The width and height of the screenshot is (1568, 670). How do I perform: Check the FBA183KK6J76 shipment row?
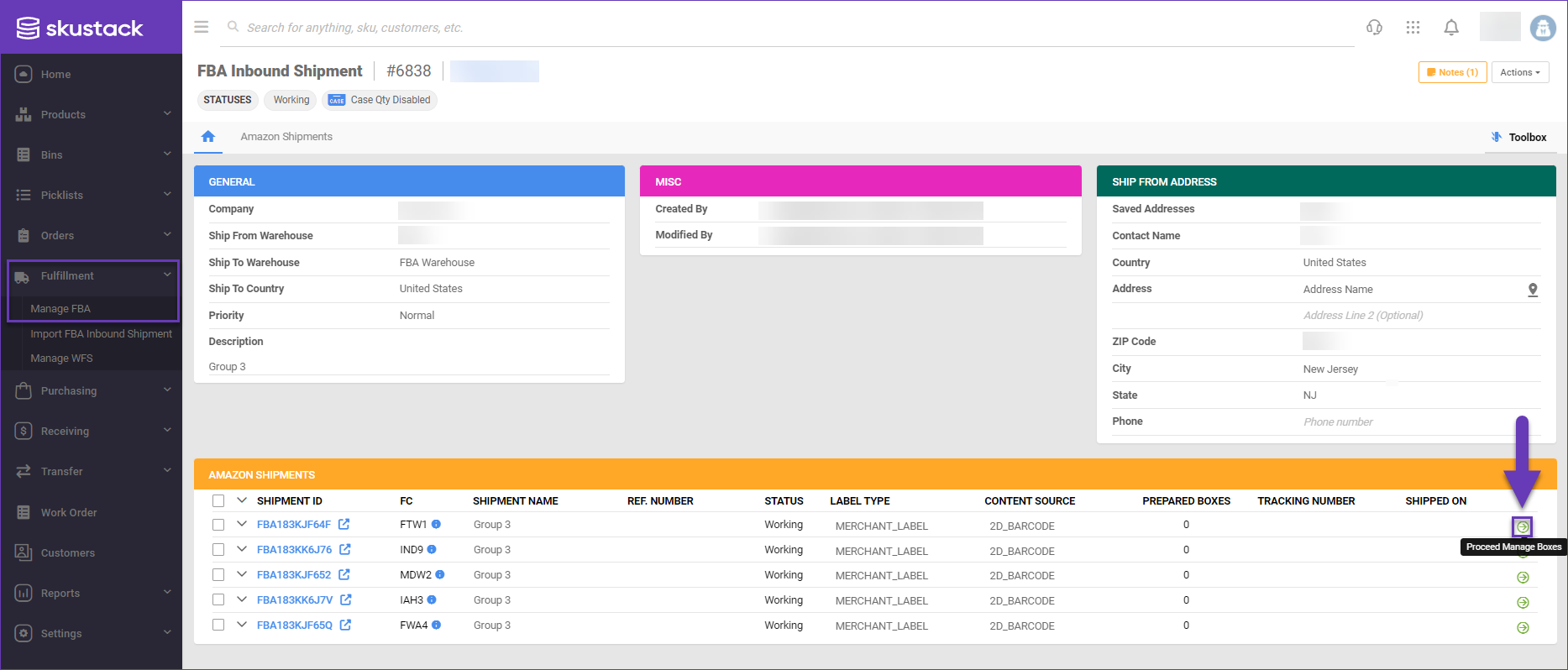(218, 549)
